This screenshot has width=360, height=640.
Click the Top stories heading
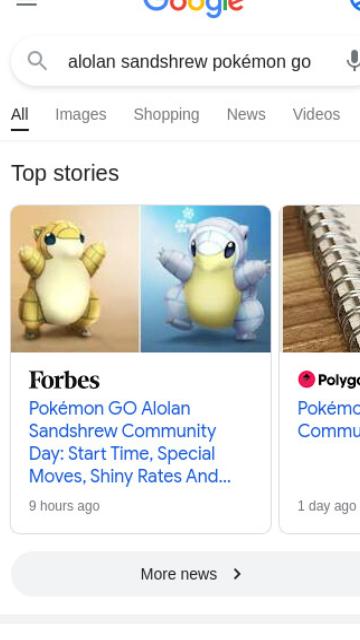click(x=65, y=173)
